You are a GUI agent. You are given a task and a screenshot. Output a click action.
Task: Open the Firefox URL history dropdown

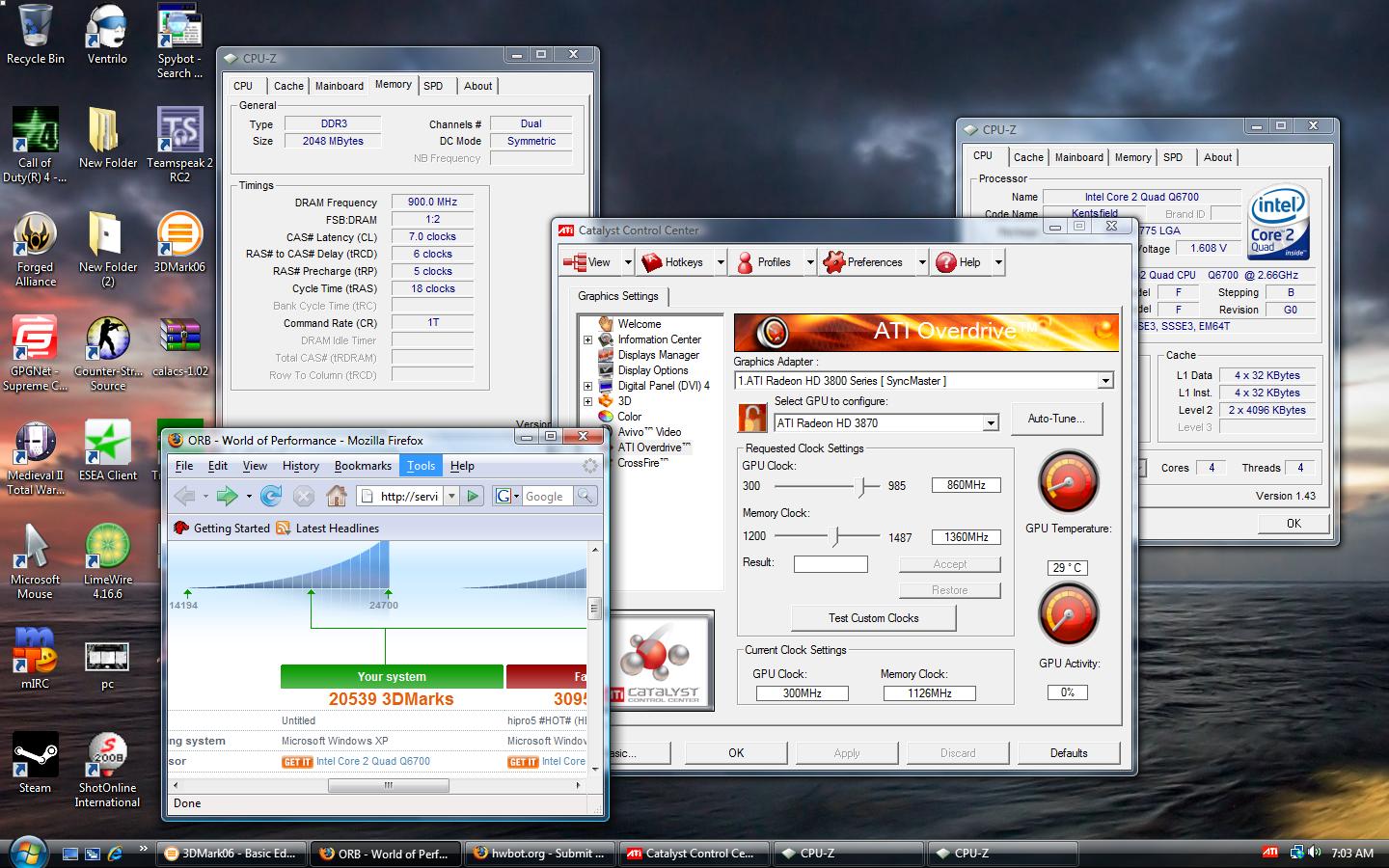[x=451, y=496]
